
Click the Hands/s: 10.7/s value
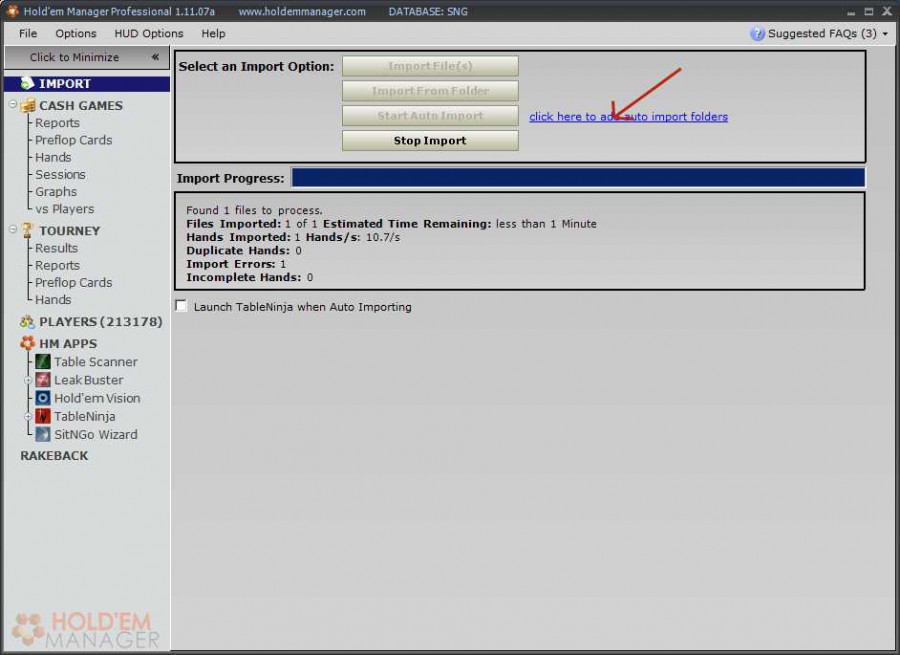point(353,237)
